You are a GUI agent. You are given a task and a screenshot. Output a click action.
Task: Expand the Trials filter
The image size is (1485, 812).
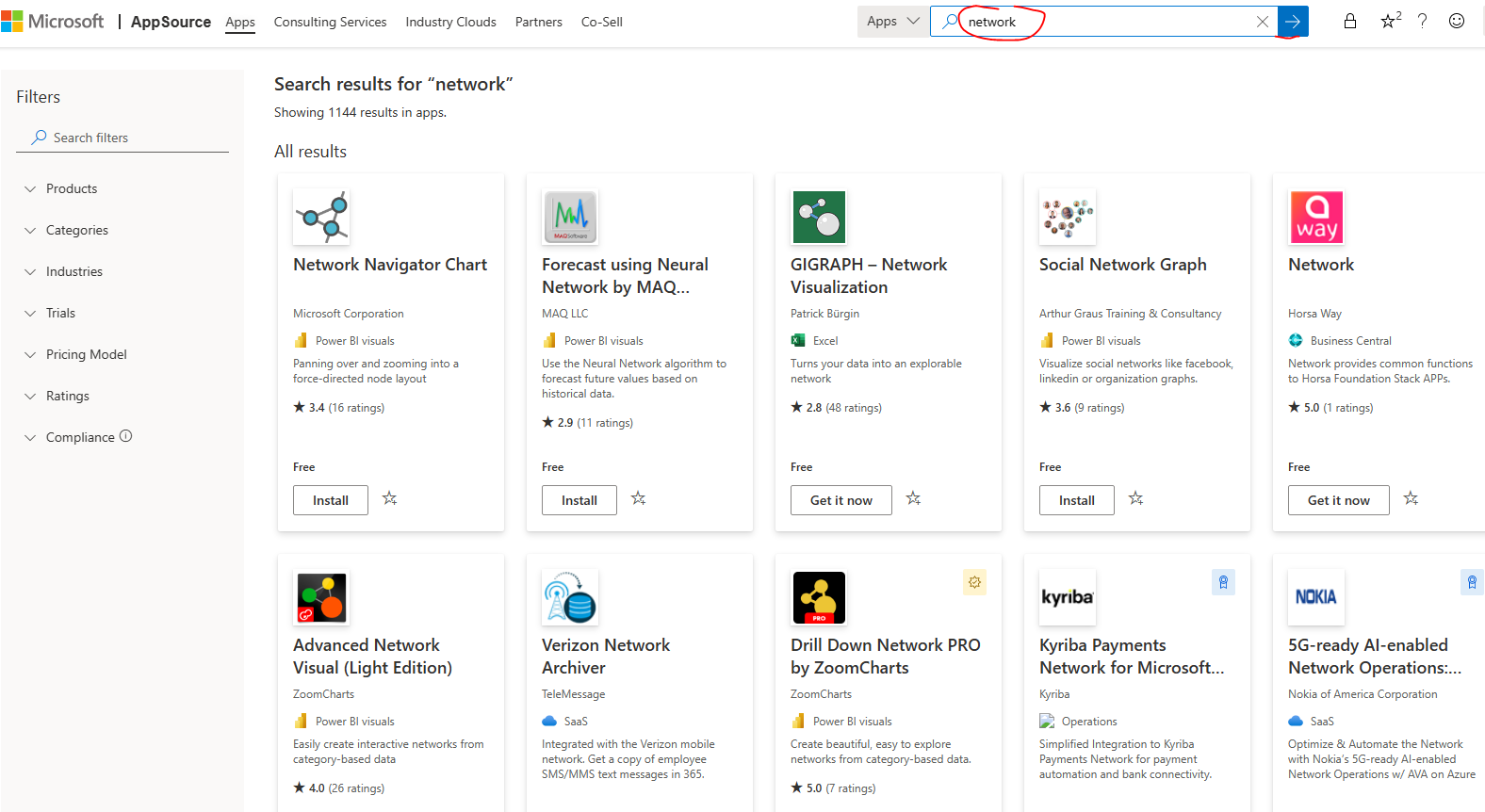[50, 313]
